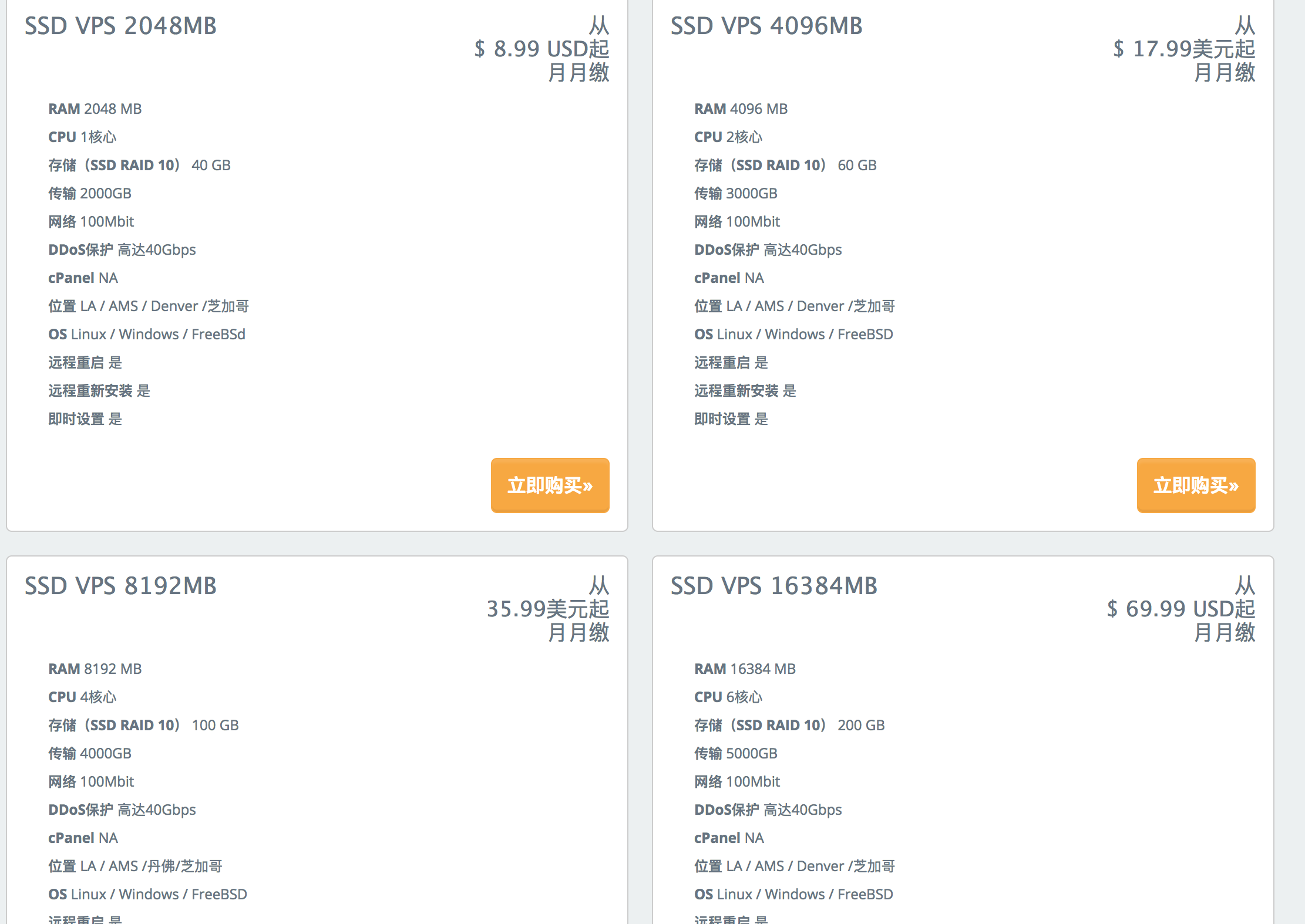Click the buy now button for the 2048MB plan
Viewport: 1305px width, 924px height.
pos(550,485)
